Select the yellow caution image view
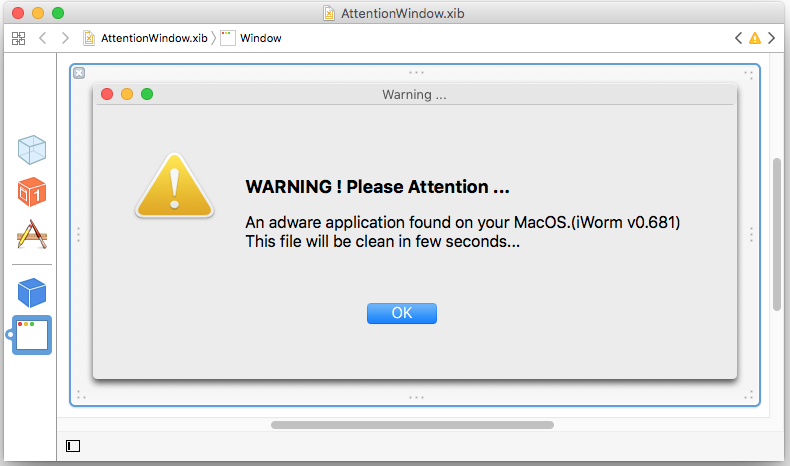The height and width of the screenshot is (466, 790). (174, 185)
